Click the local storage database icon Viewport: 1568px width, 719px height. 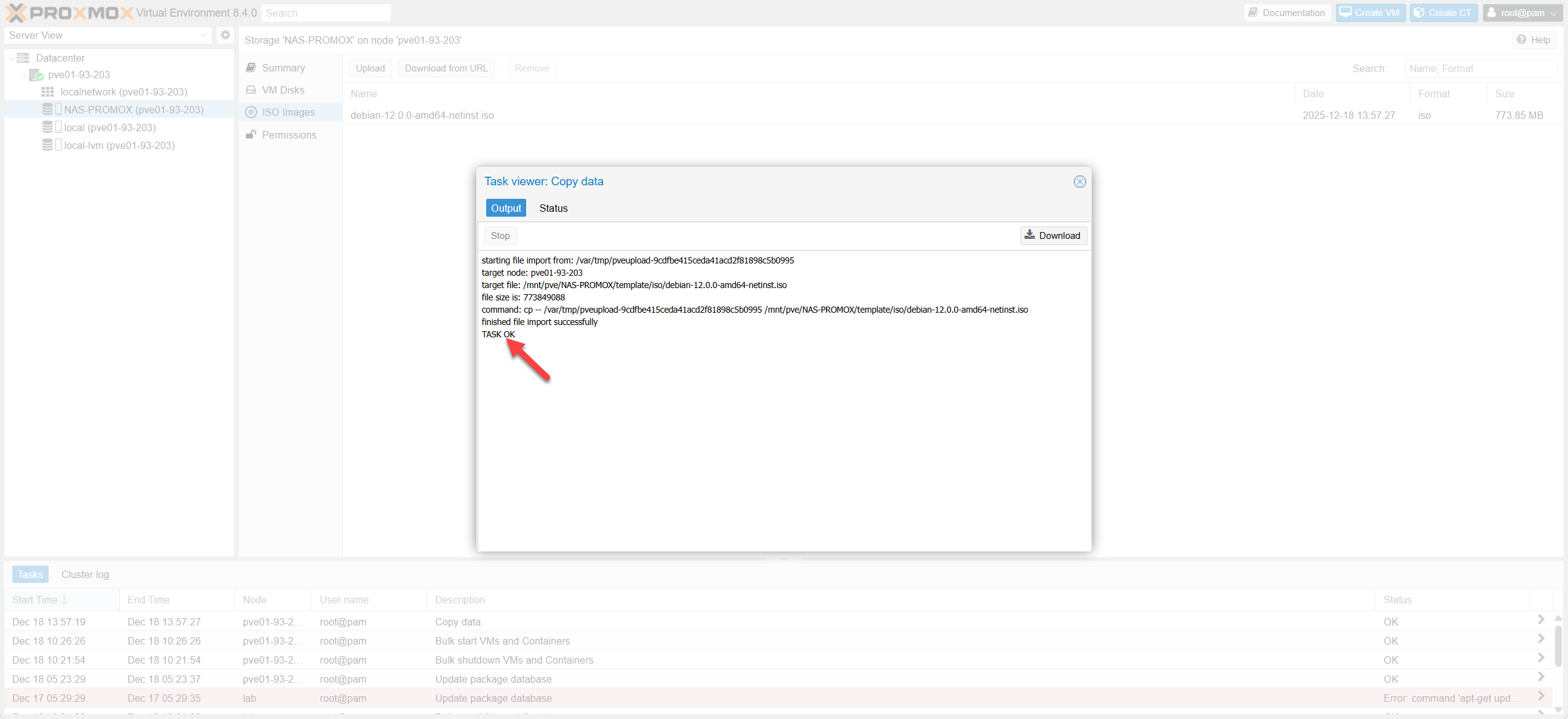point(47,127)
